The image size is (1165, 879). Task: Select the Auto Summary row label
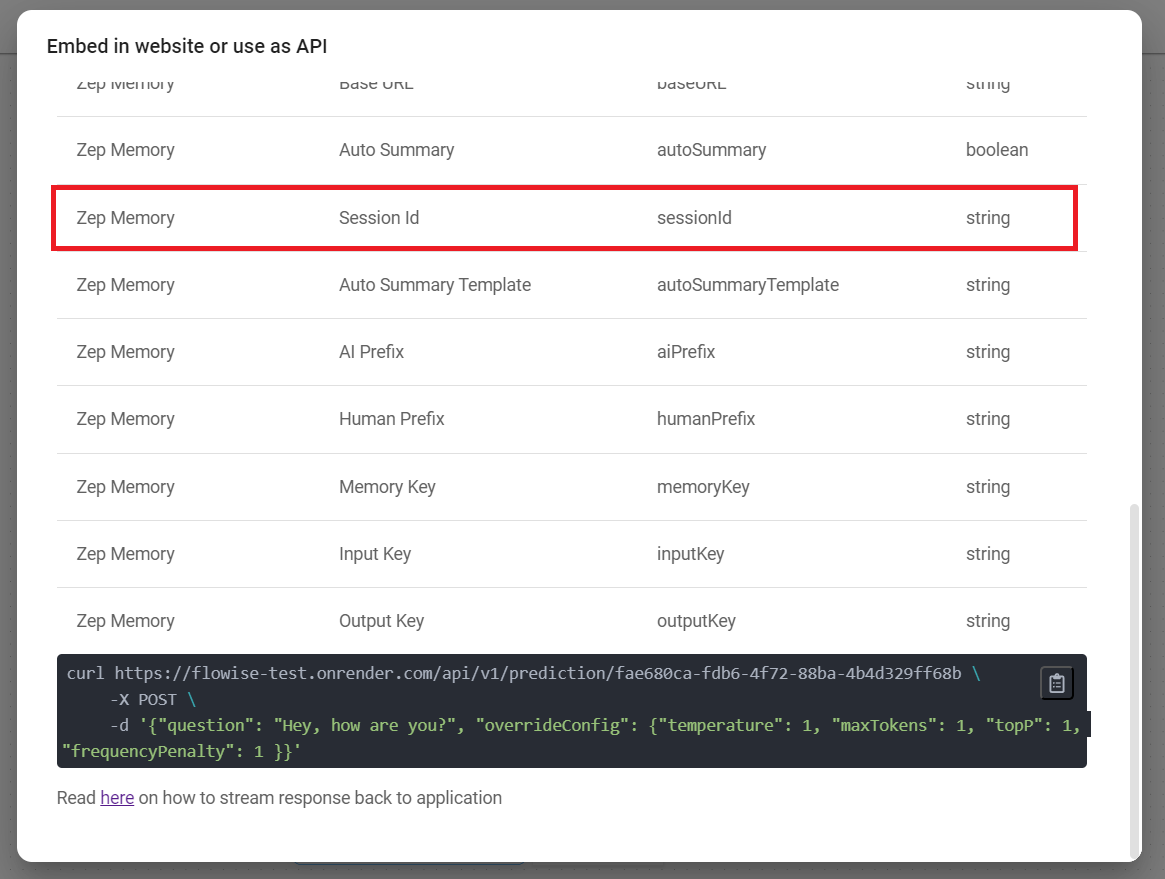coord(396,150)
